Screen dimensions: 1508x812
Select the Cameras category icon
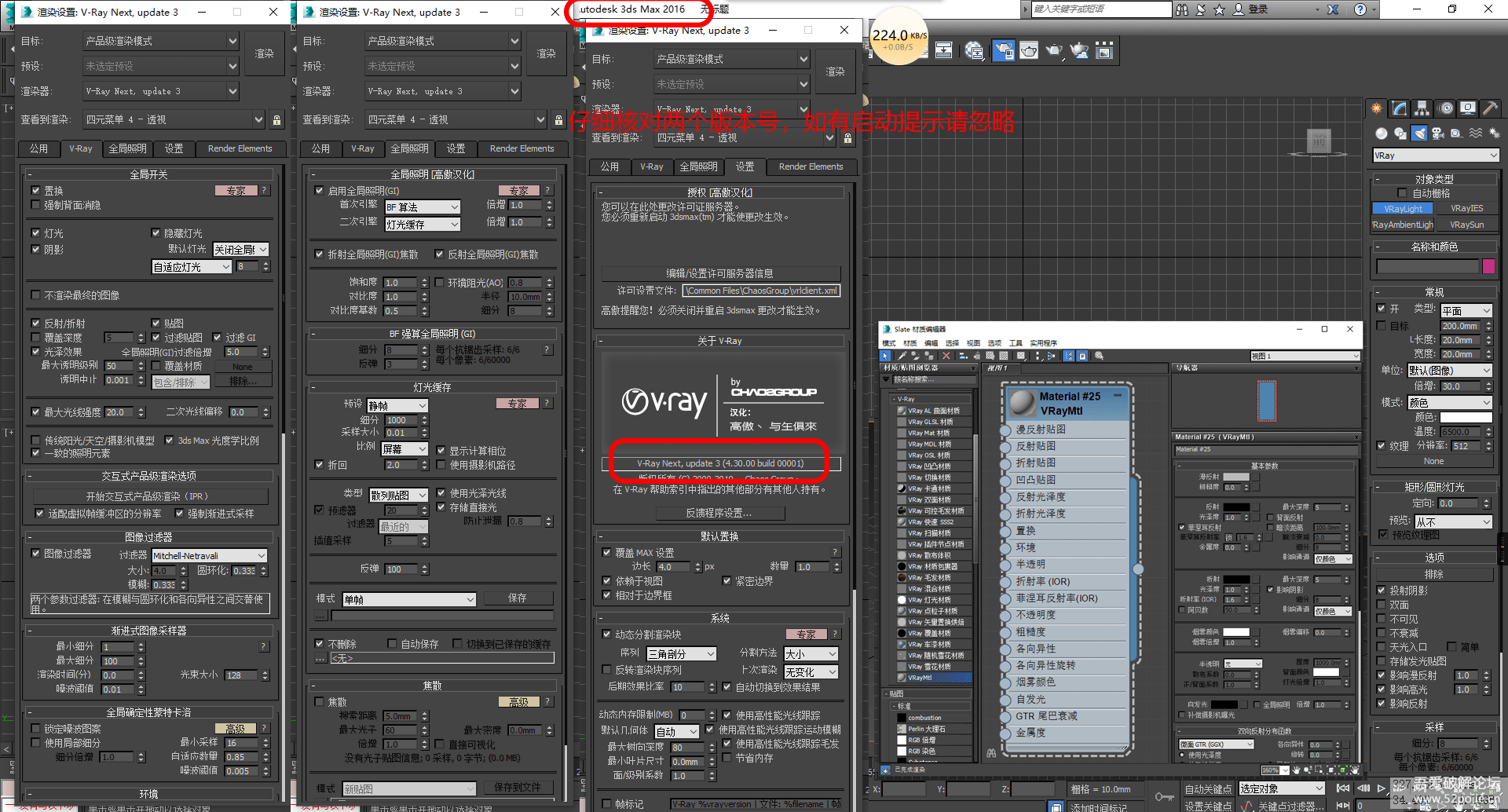1438,134
